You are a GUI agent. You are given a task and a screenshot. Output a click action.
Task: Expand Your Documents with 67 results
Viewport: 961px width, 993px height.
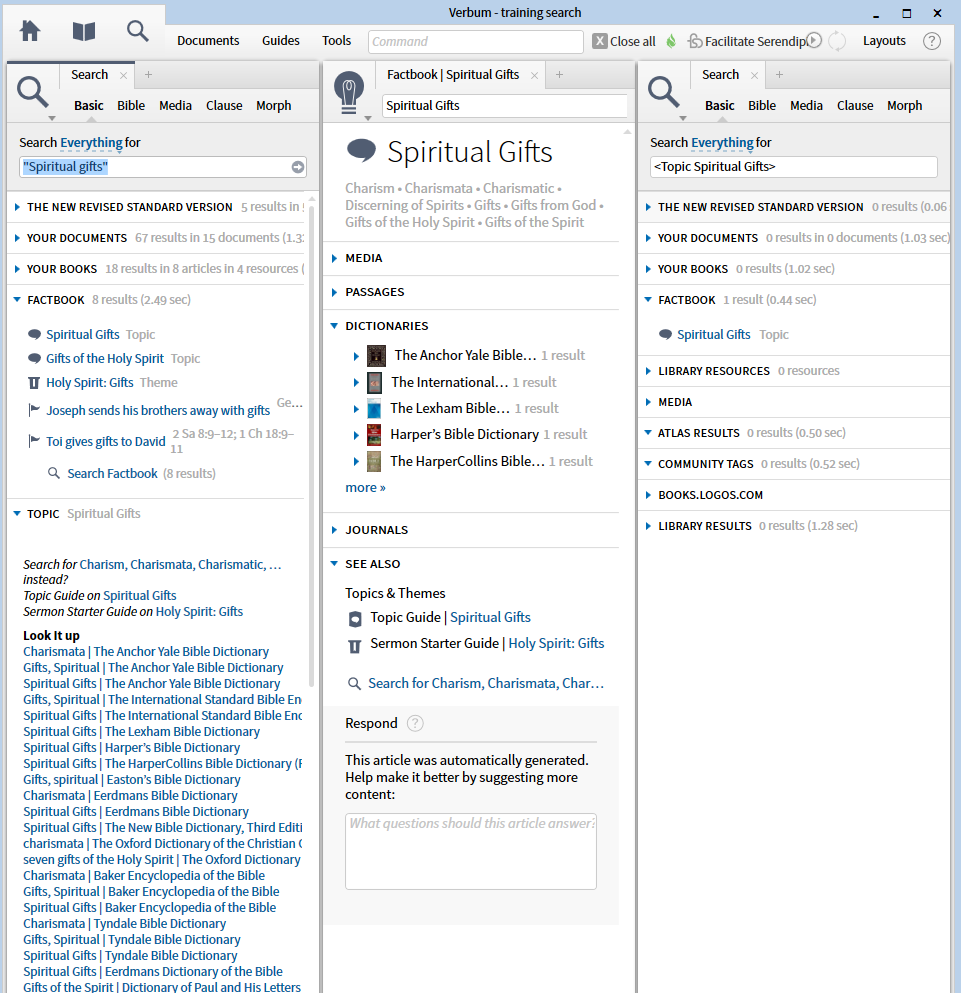point(17,238)
